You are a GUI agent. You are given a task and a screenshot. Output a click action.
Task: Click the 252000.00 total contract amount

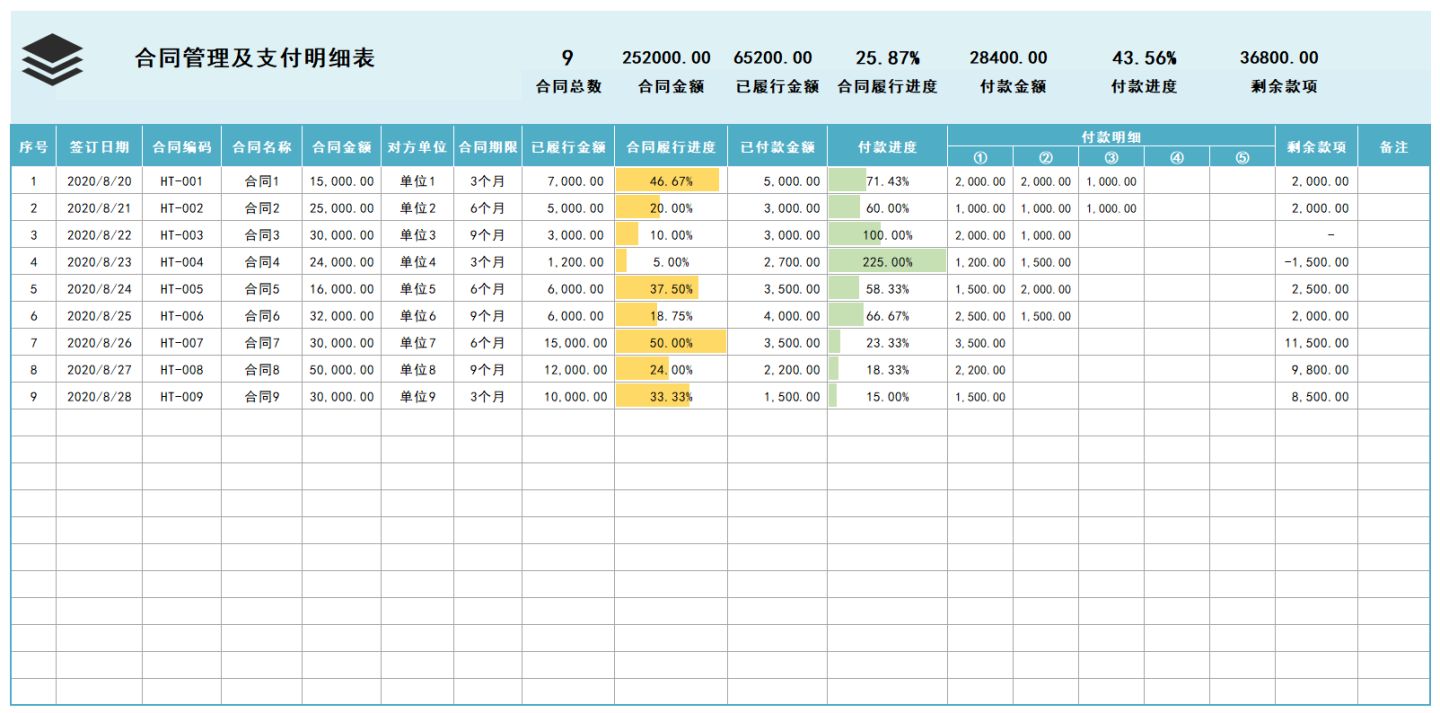coord(666,58)
